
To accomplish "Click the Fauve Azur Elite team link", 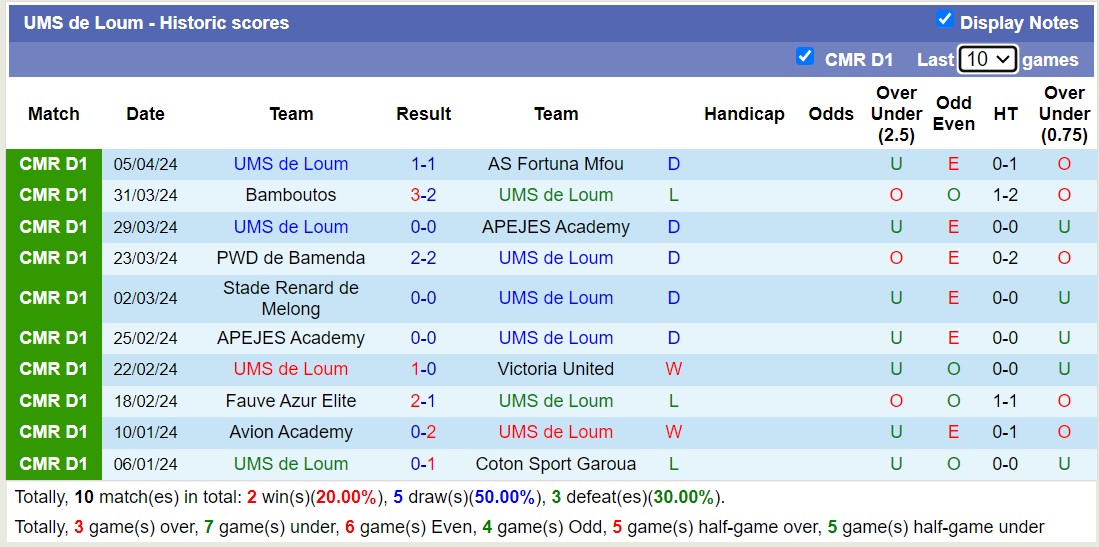I will point(290,401).
